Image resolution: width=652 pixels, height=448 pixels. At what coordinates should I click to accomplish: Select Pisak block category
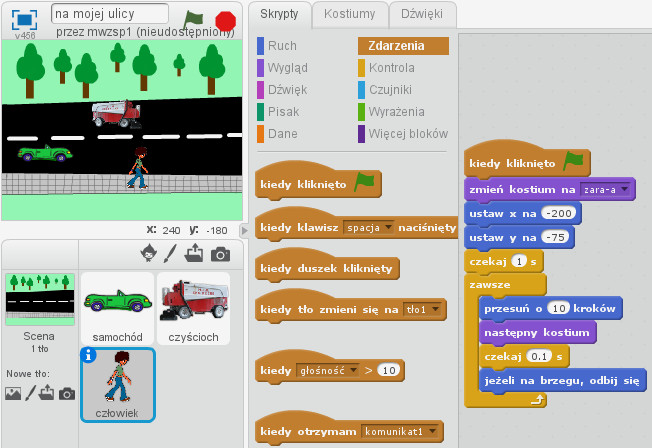tap(278, 112)
